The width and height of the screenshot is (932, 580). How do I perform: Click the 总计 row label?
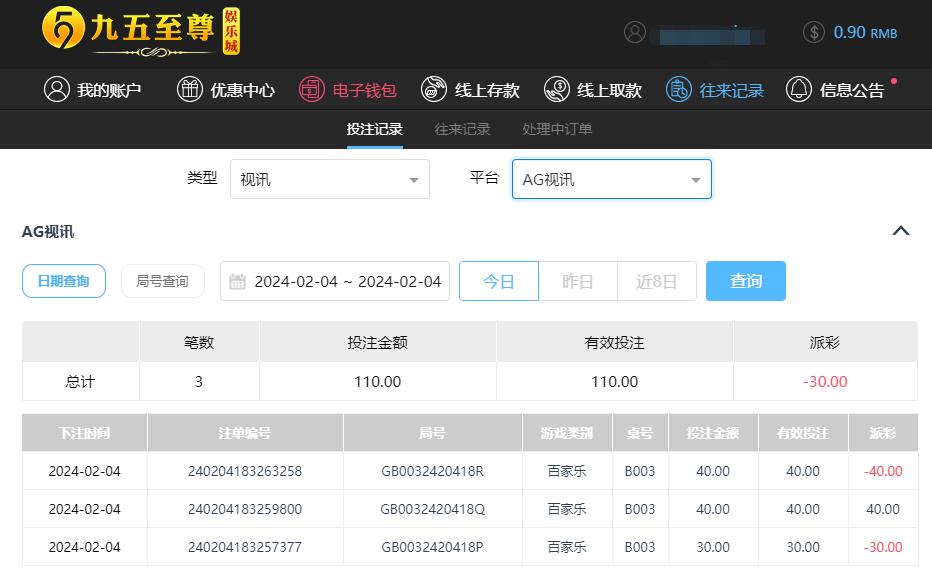[80, 382]
